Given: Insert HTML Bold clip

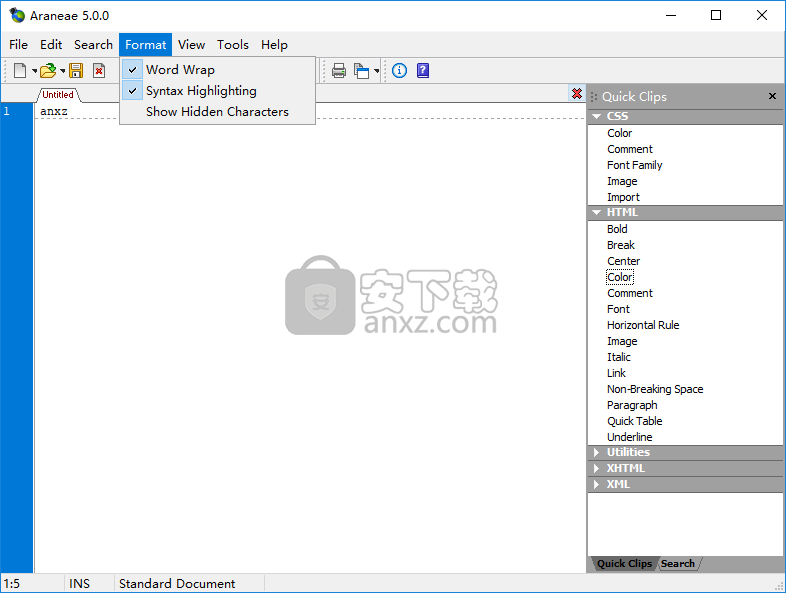Looking at the screenshot, I should point(617,229).
